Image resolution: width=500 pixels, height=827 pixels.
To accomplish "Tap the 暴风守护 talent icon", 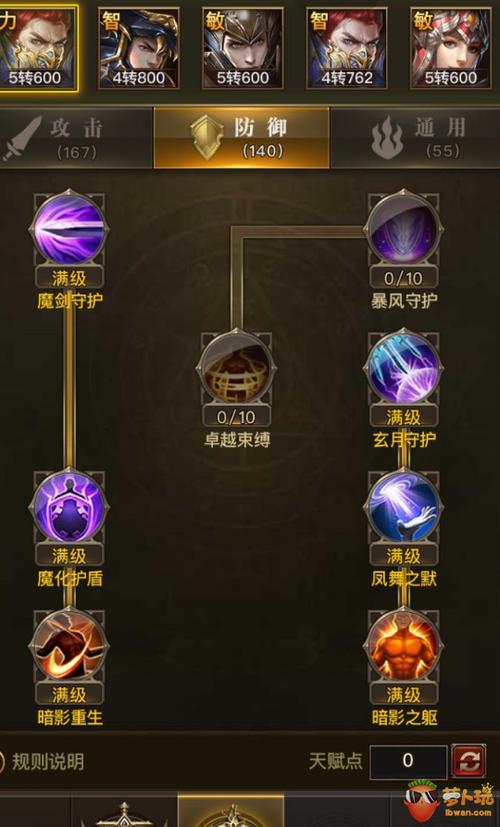I will pyautogui.click(x=403, y=228).
